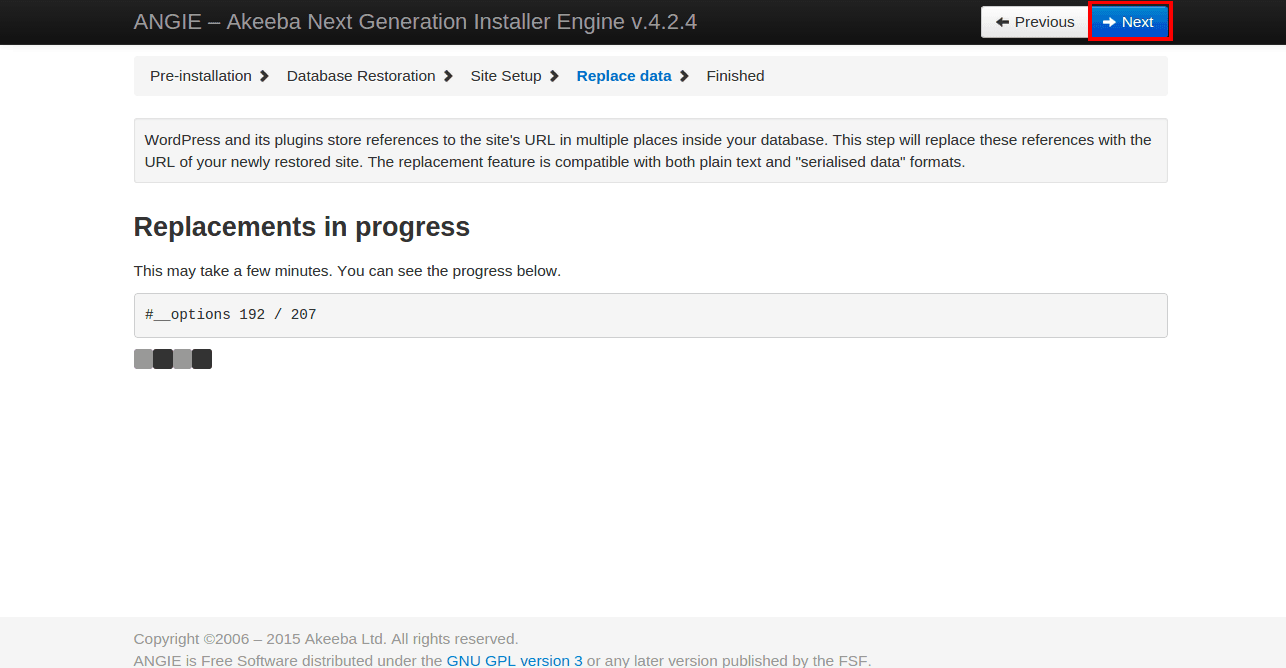Click the URL replacement notice panel
Image resolution: width=1286 pixels, height=668 pixels.
650,150
